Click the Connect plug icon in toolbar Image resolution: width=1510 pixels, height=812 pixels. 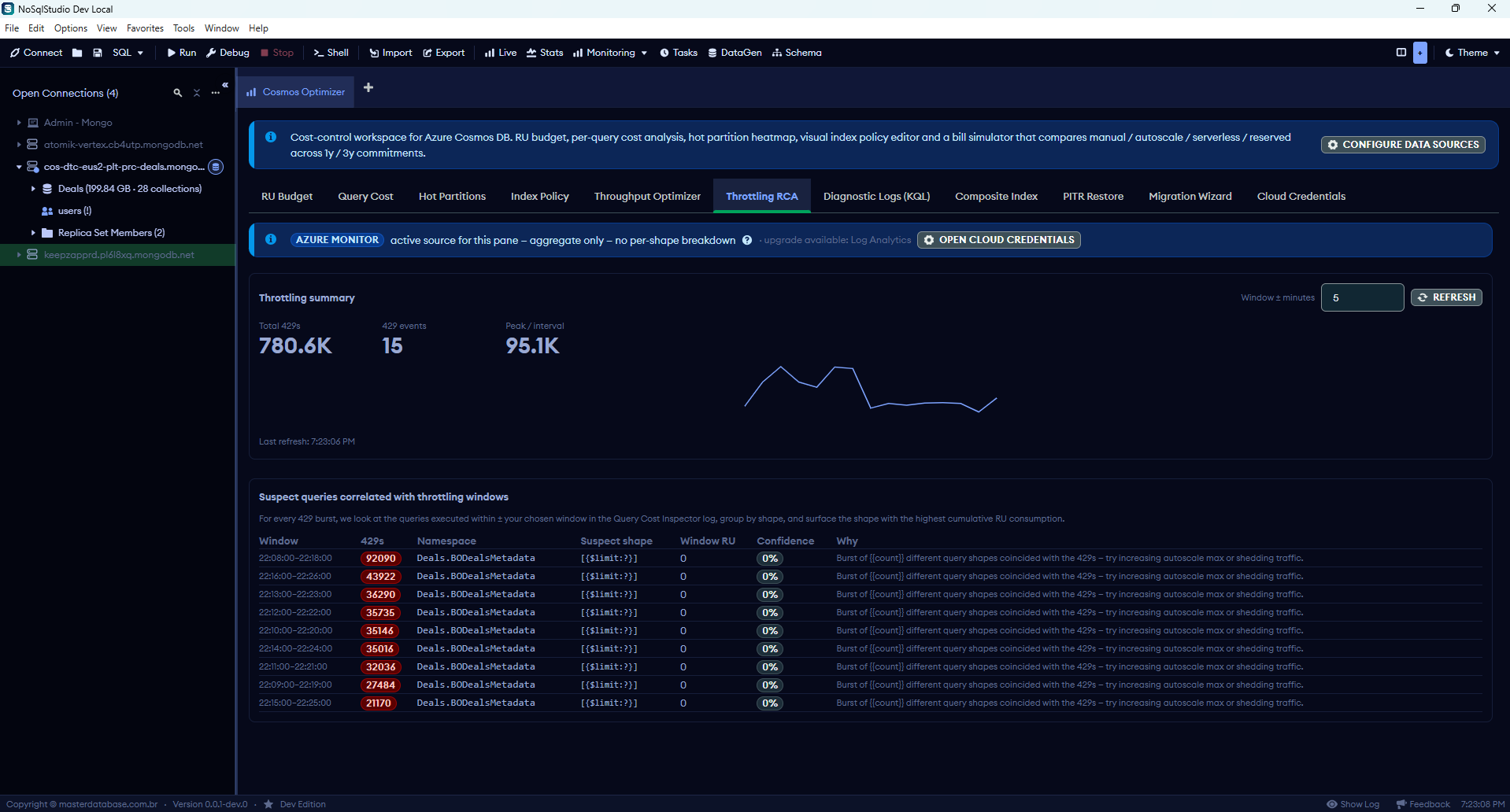[15, 53]
